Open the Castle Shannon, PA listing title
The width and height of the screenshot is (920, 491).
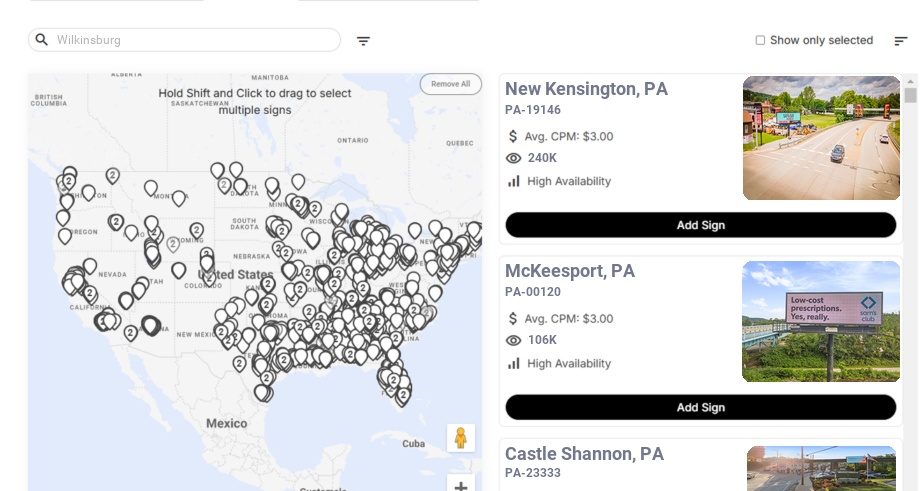pos(584,454)
